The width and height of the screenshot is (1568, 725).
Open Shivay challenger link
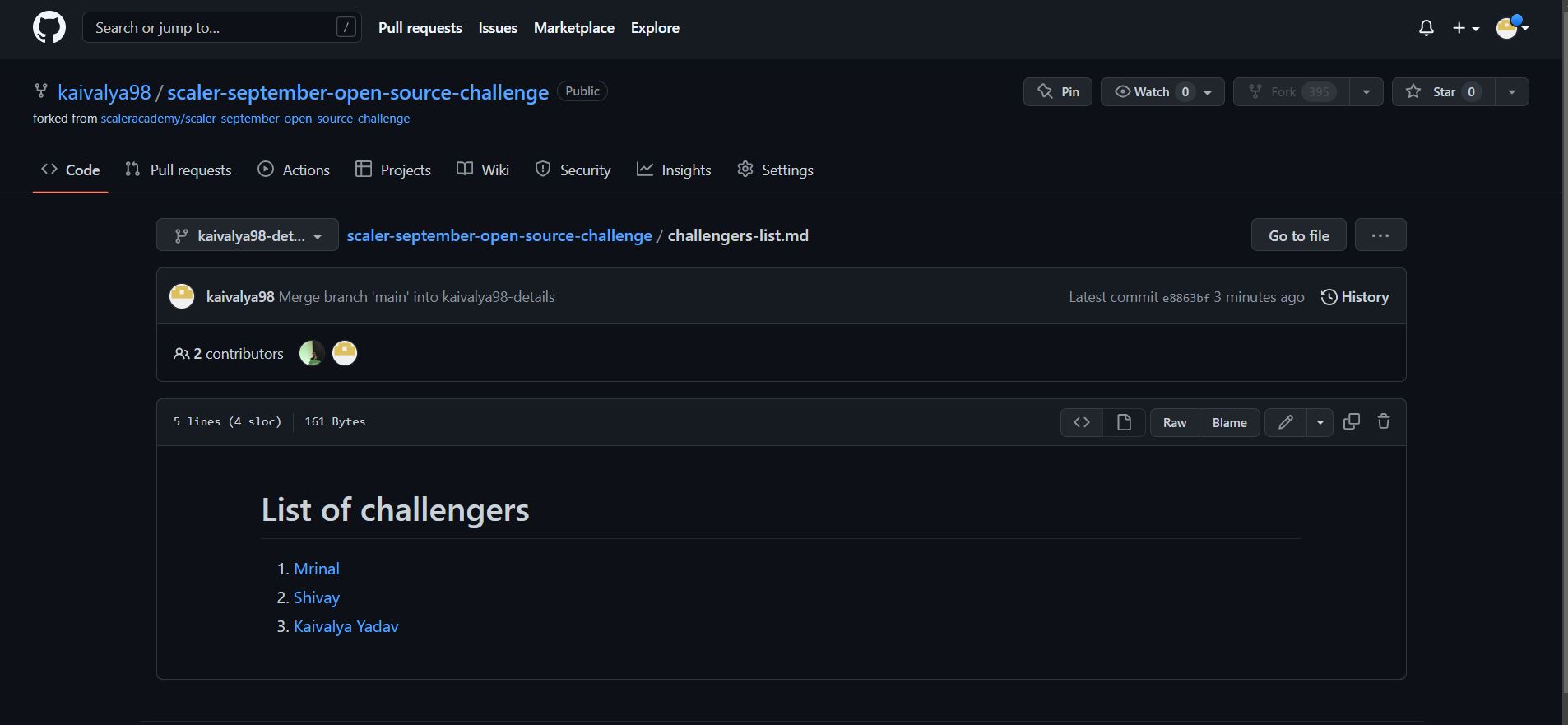click(317, 597)
